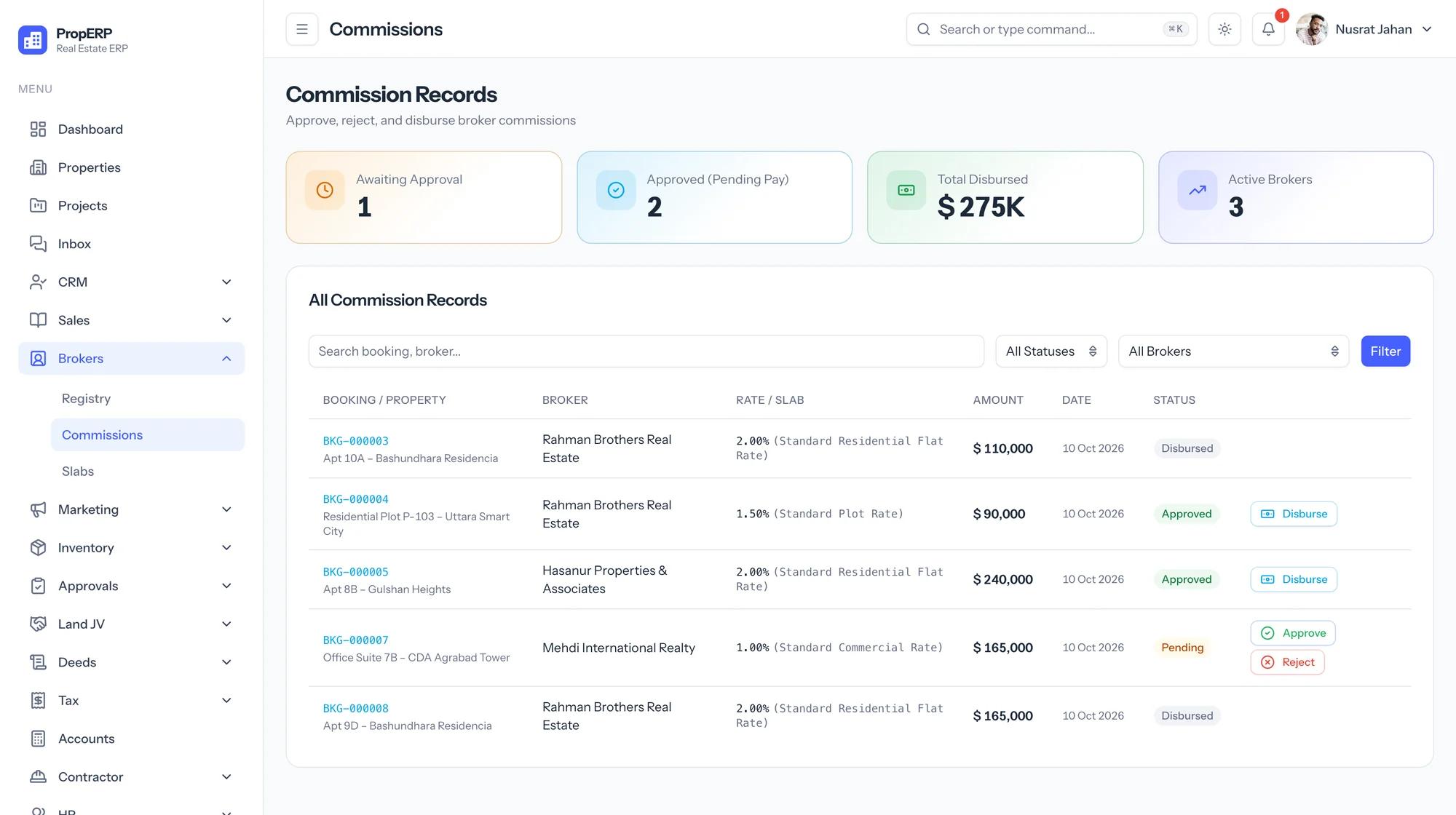
Task: Click the Contractor hard-hat icon
Action: pyautogui.click(x=38, y=777)
